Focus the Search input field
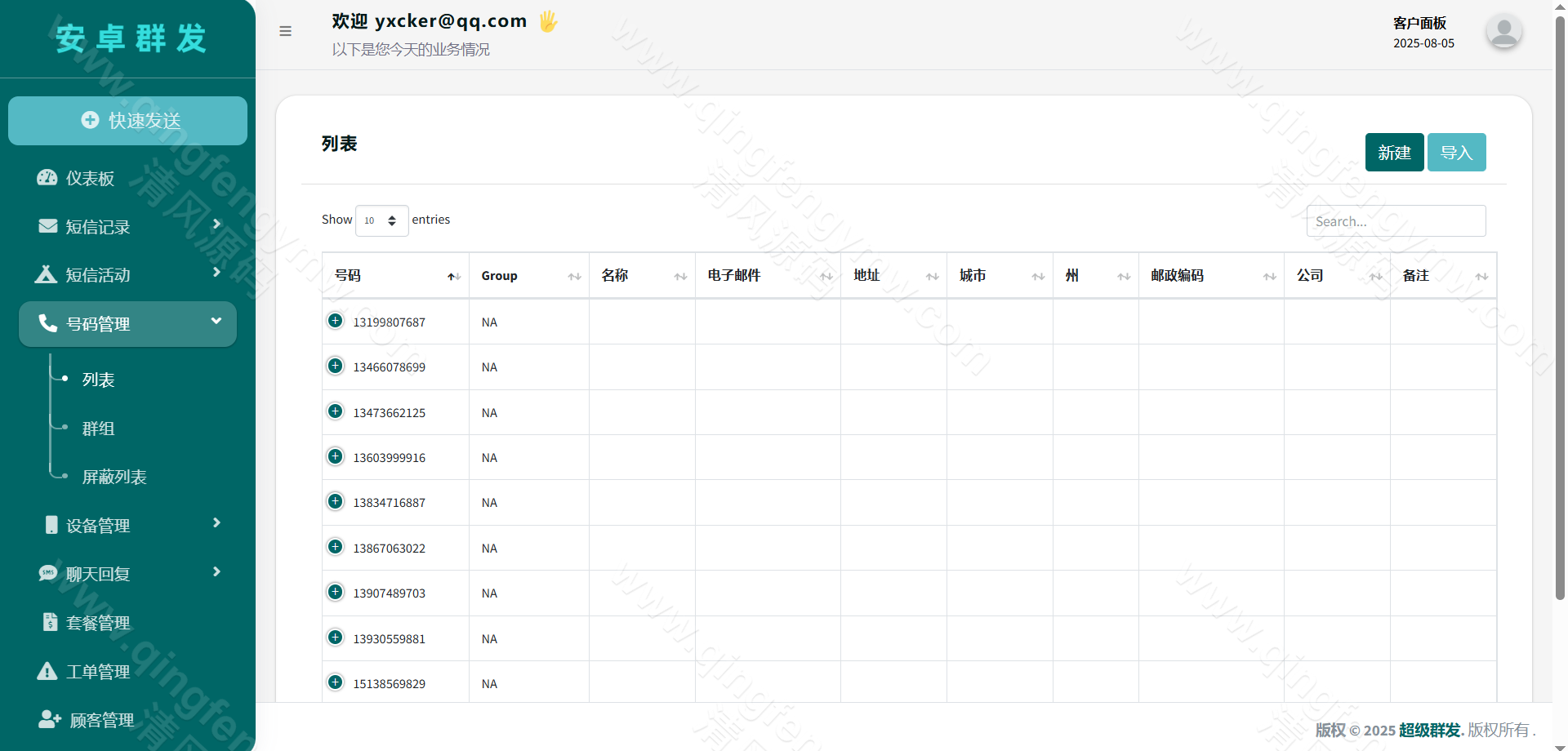This screenshot has height=751, width=1568. click(x=1396, y=221)
